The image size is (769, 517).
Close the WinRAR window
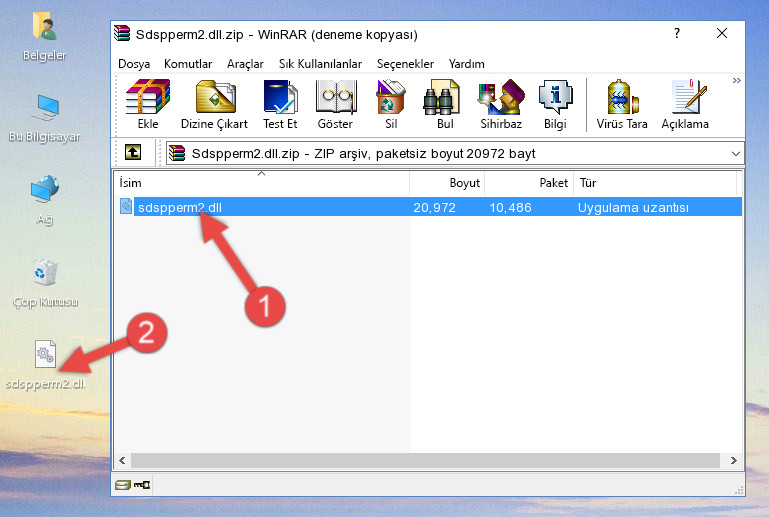722,33
